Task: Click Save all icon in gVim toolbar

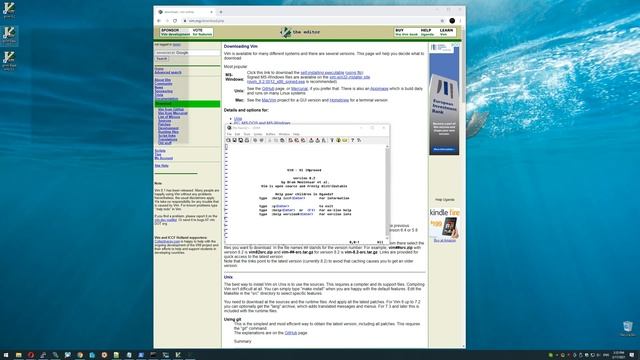Action: pyautogui.click(x=241, y=140)
